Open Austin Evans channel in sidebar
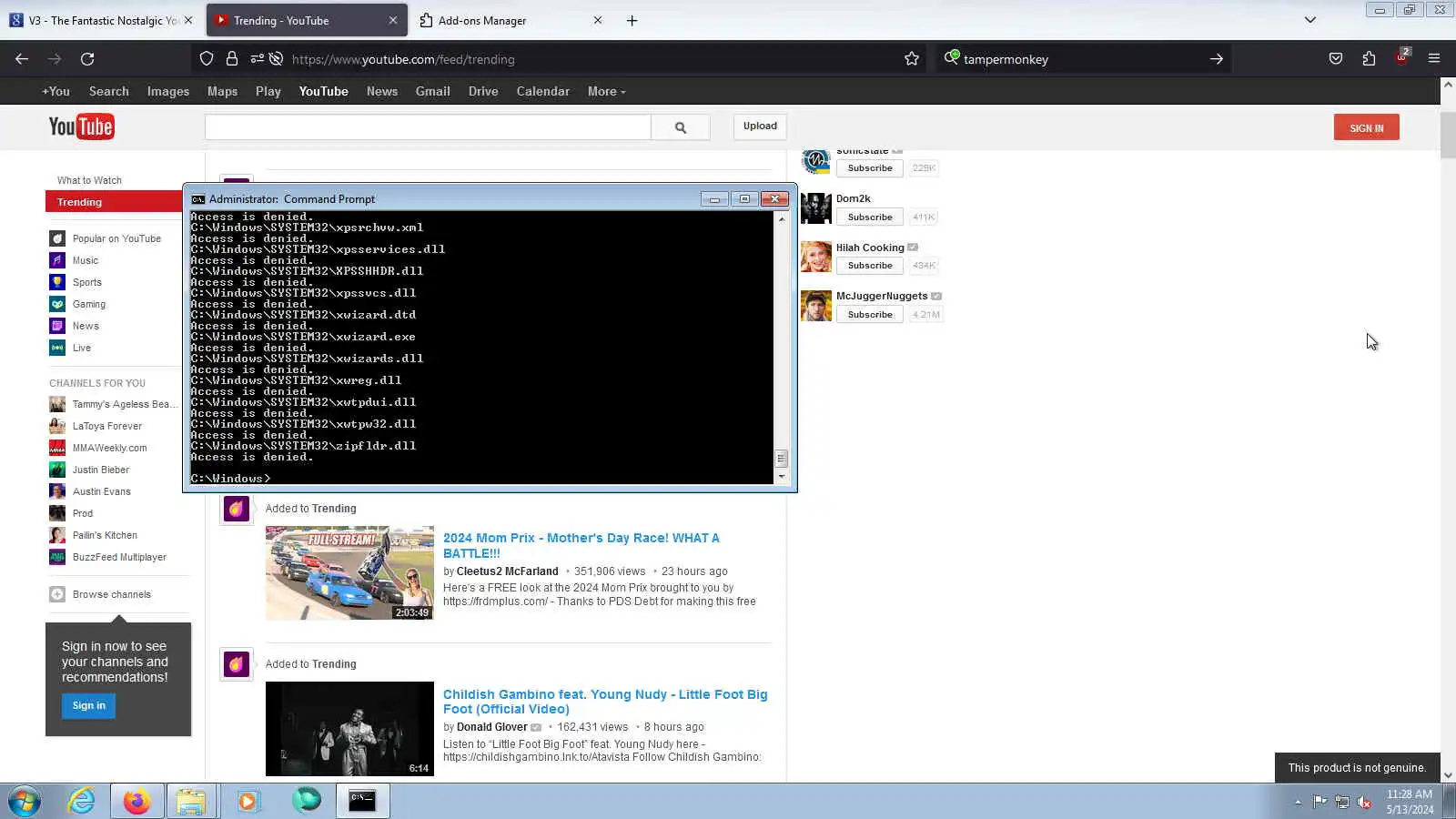1456x819 pixels. point(102,491)
